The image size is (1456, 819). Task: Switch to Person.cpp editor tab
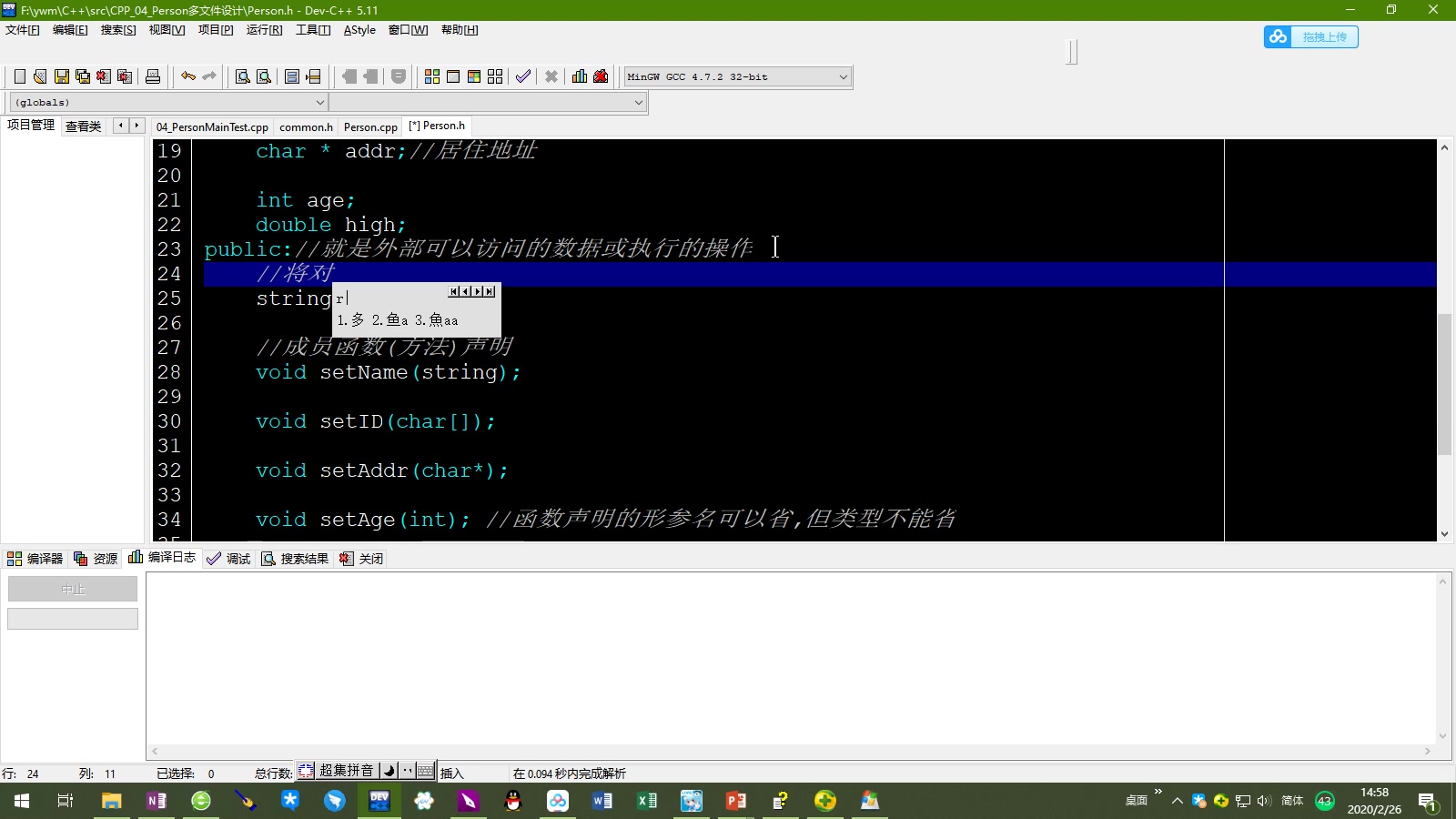tap(370, 127)
